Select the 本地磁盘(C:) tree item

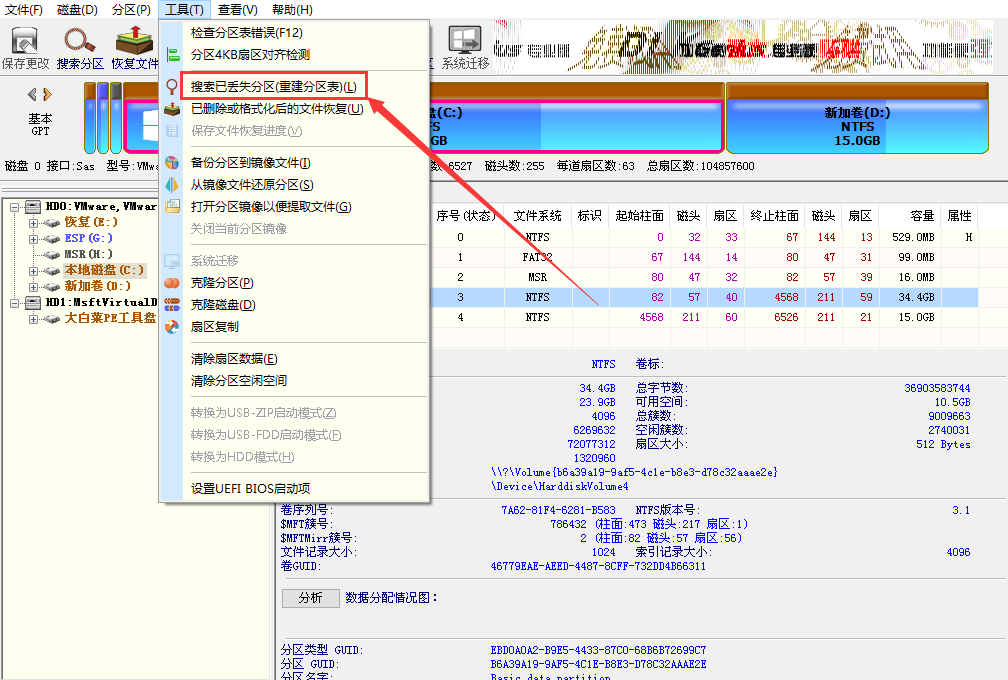104,271
